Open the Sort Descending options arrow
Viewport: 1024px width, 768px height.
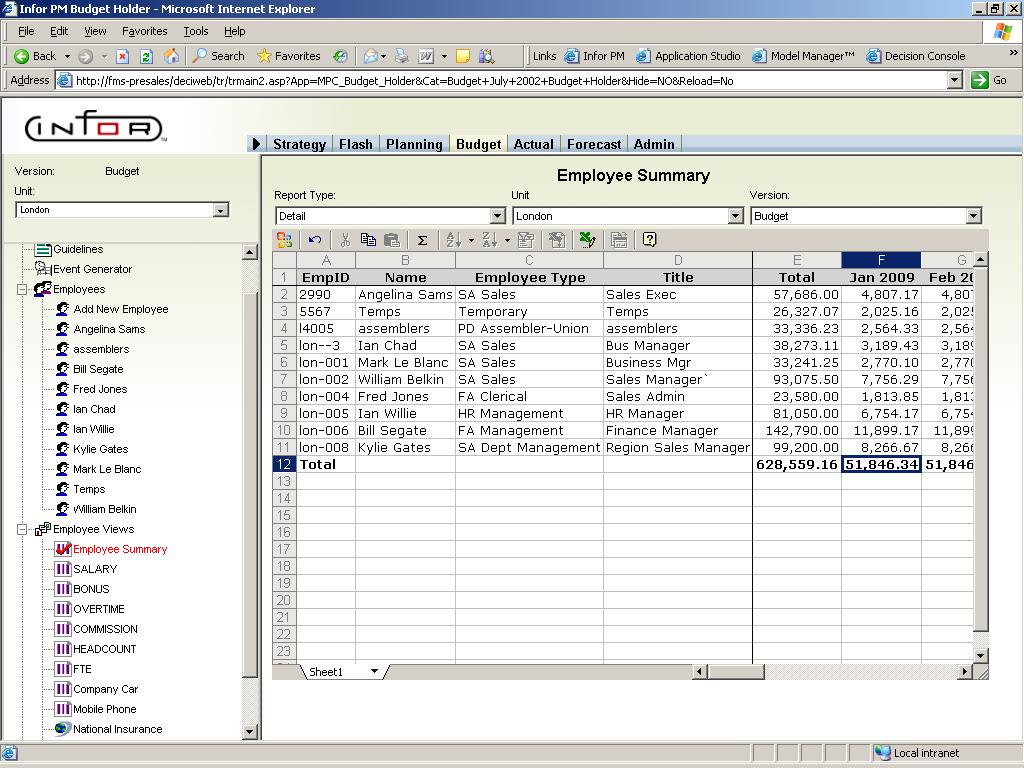pyautogui.click(x=507, y=240)
